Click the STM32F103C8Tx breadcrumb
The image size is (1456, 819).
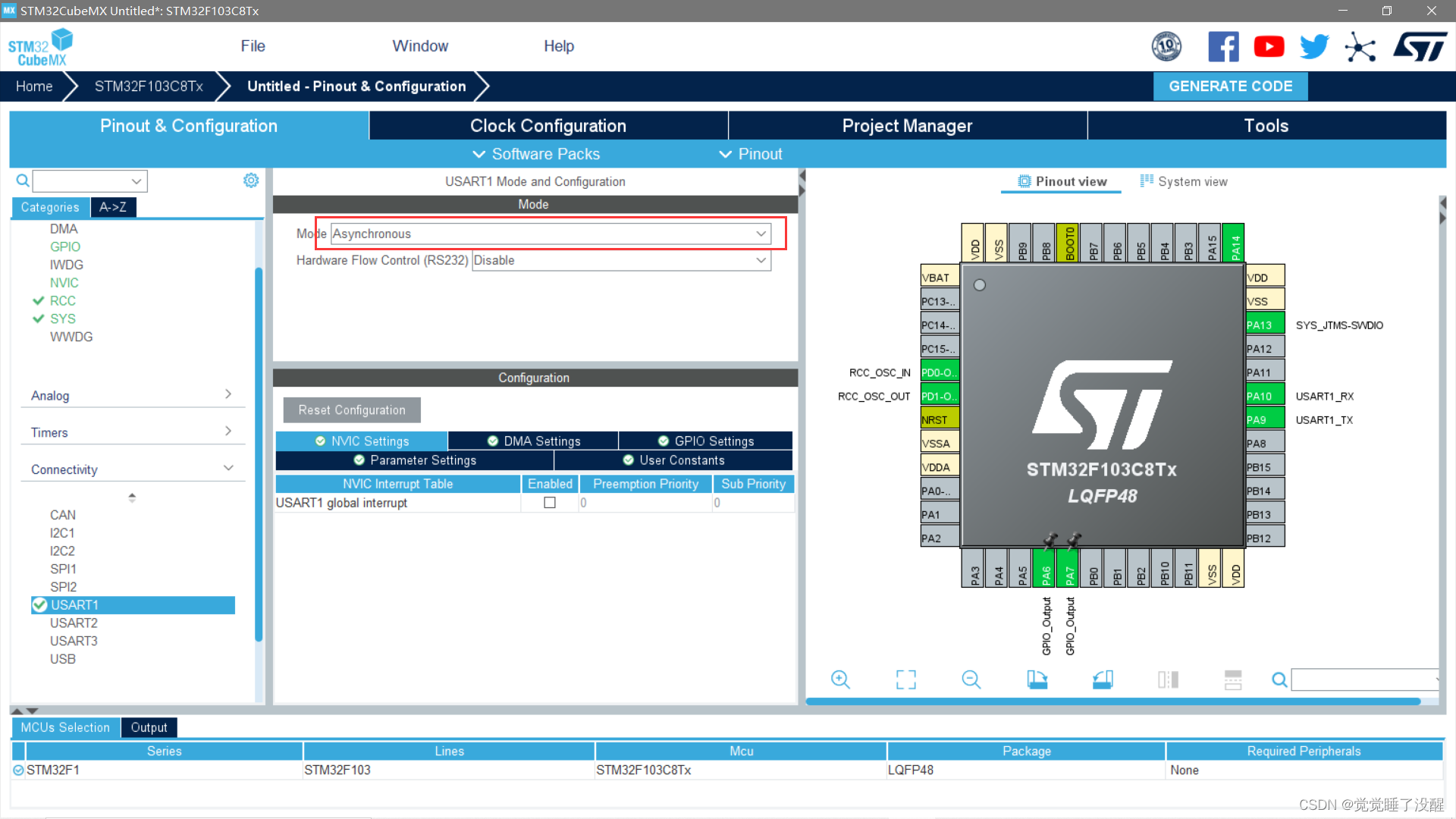point(149,86)
